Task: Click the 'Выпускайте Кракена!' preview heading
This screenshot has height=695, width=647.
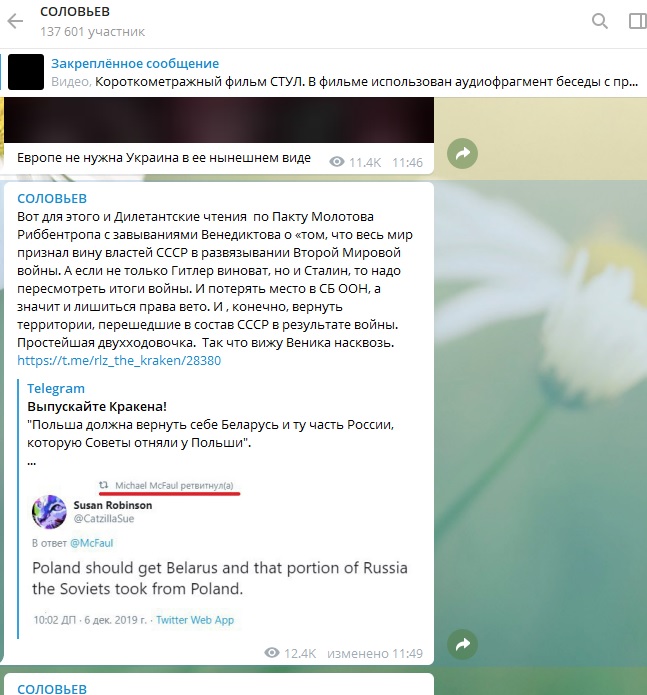Action: pyautogui.click(x=97, y=406)
